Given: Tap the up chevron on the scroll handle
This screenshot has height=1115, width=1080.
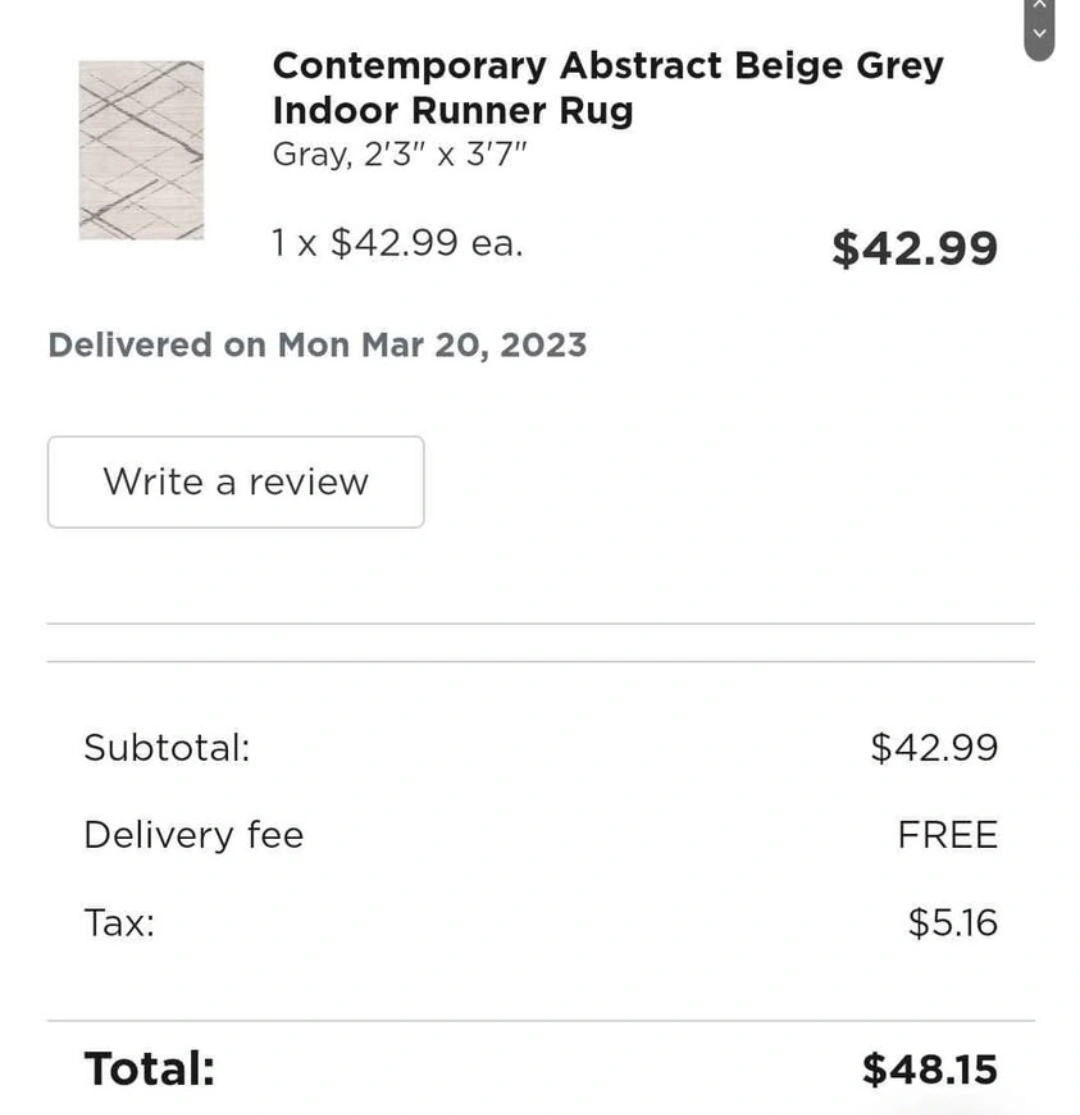Looking at the screenshot, I should pos(1039,4).
